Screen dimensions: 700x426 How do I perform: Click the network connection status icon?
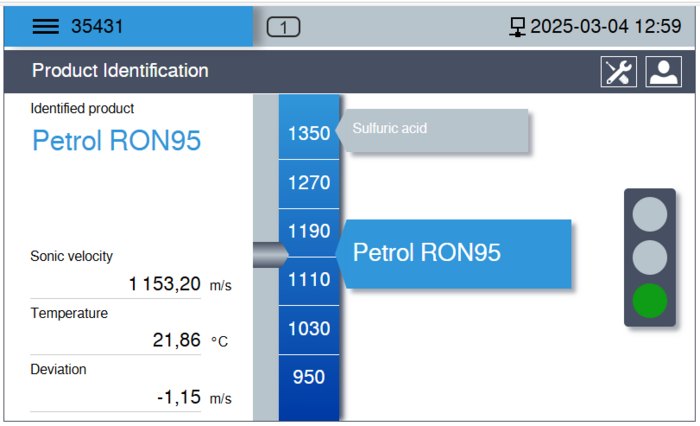click(517, 27)
